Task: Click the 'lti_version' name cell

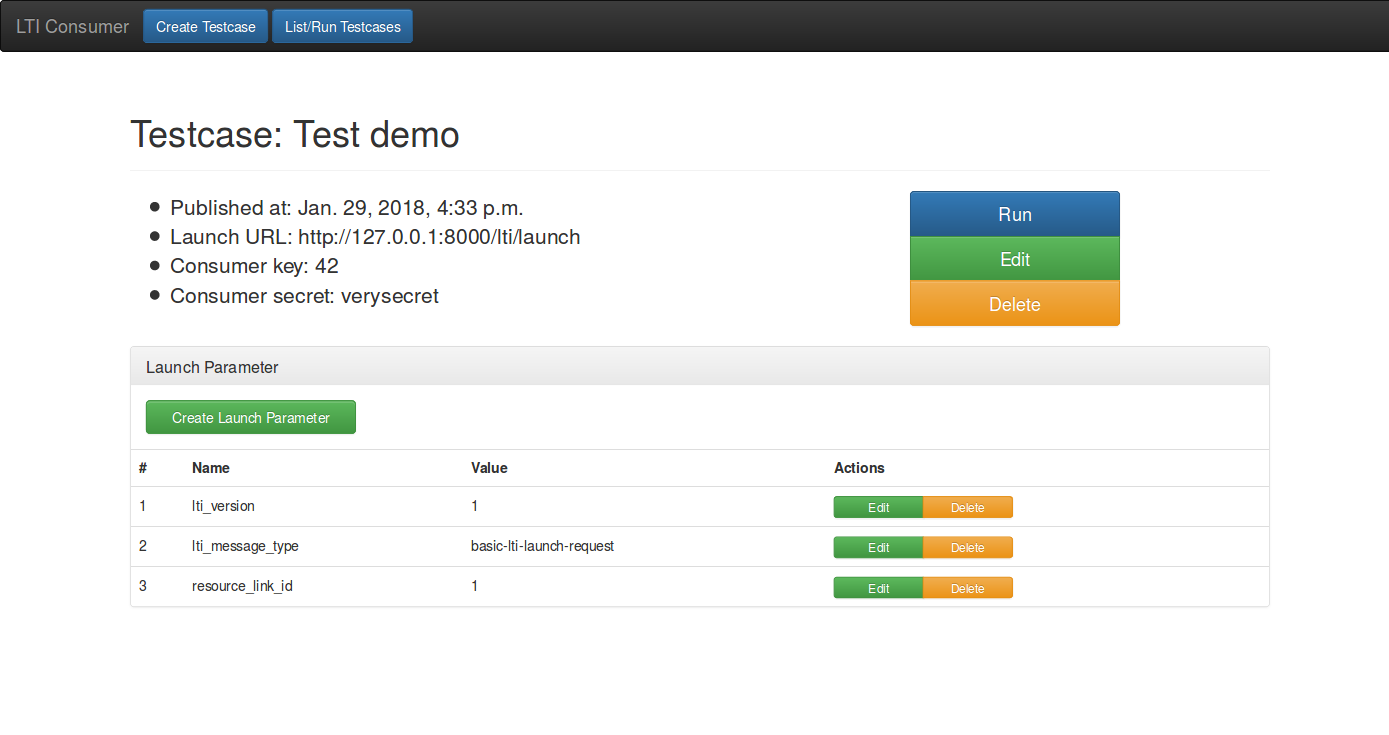Action: tap(223, 506)
